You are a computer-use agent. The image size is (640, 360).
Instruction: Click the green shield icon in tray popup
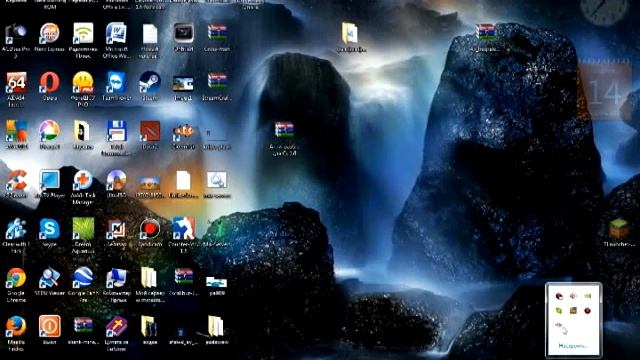tap(558, 311)
